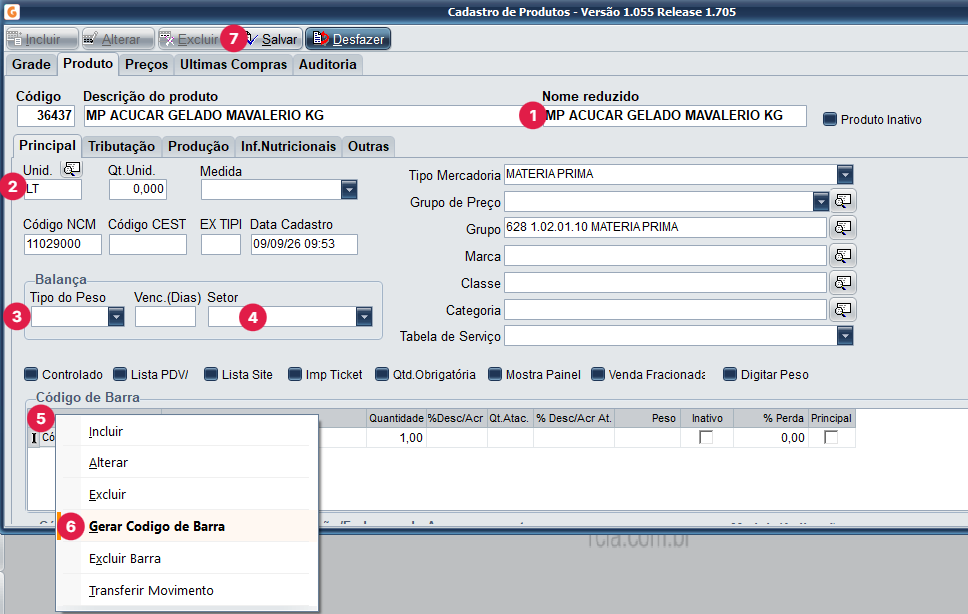968x614 pixels.
Task: Open the Grupo de Preço dropdown arrow
Action: (820, 201)
